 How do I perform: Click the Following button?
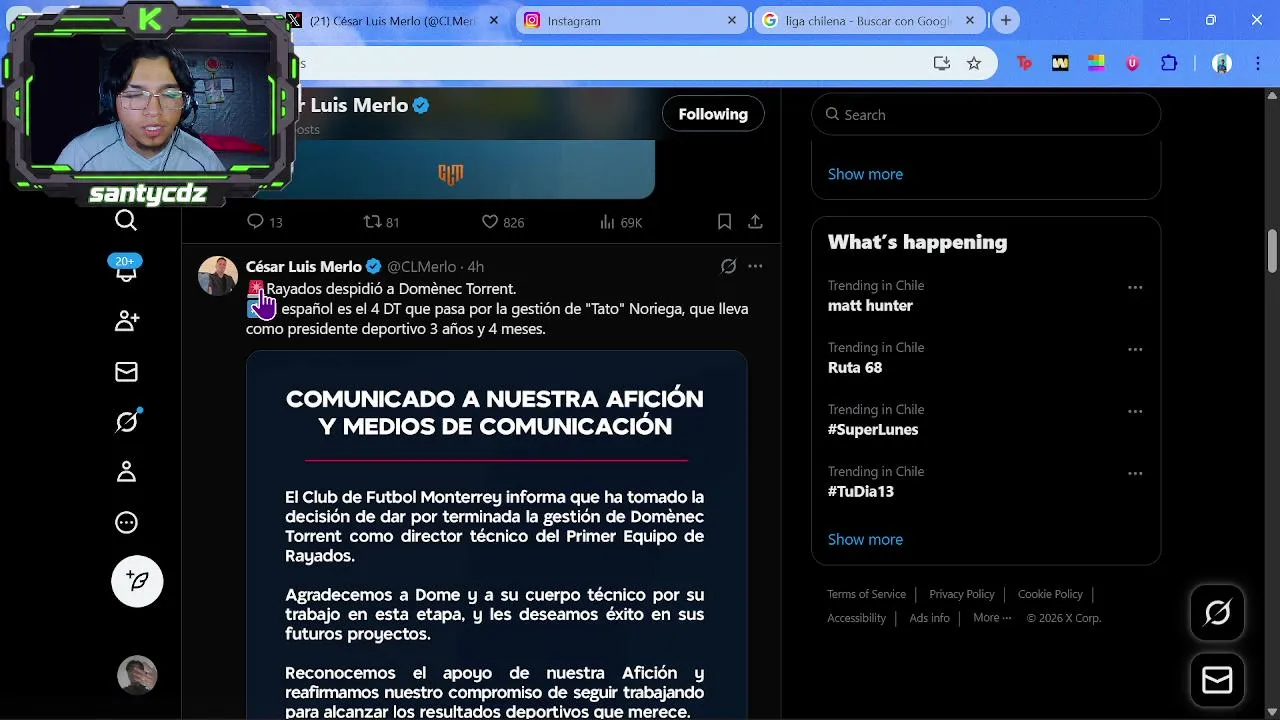[713, 114]
